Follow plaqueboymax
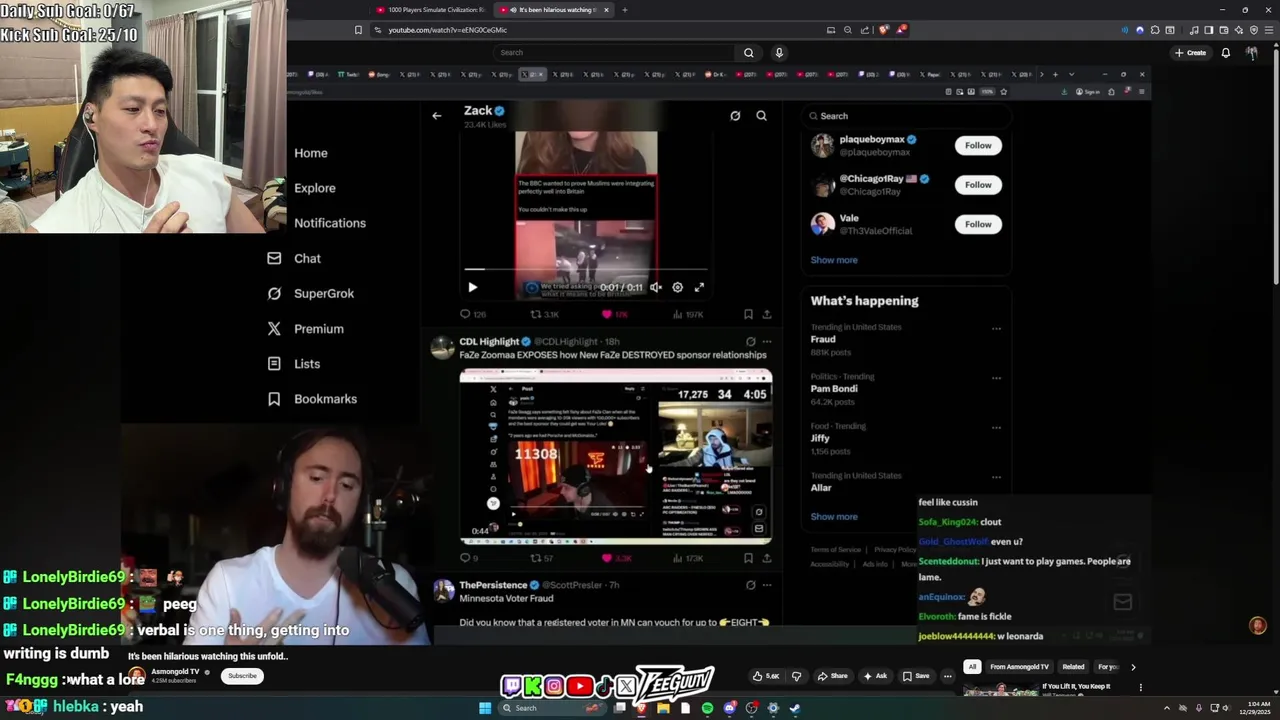1280x720 pixels. click(x=978, y=145)
